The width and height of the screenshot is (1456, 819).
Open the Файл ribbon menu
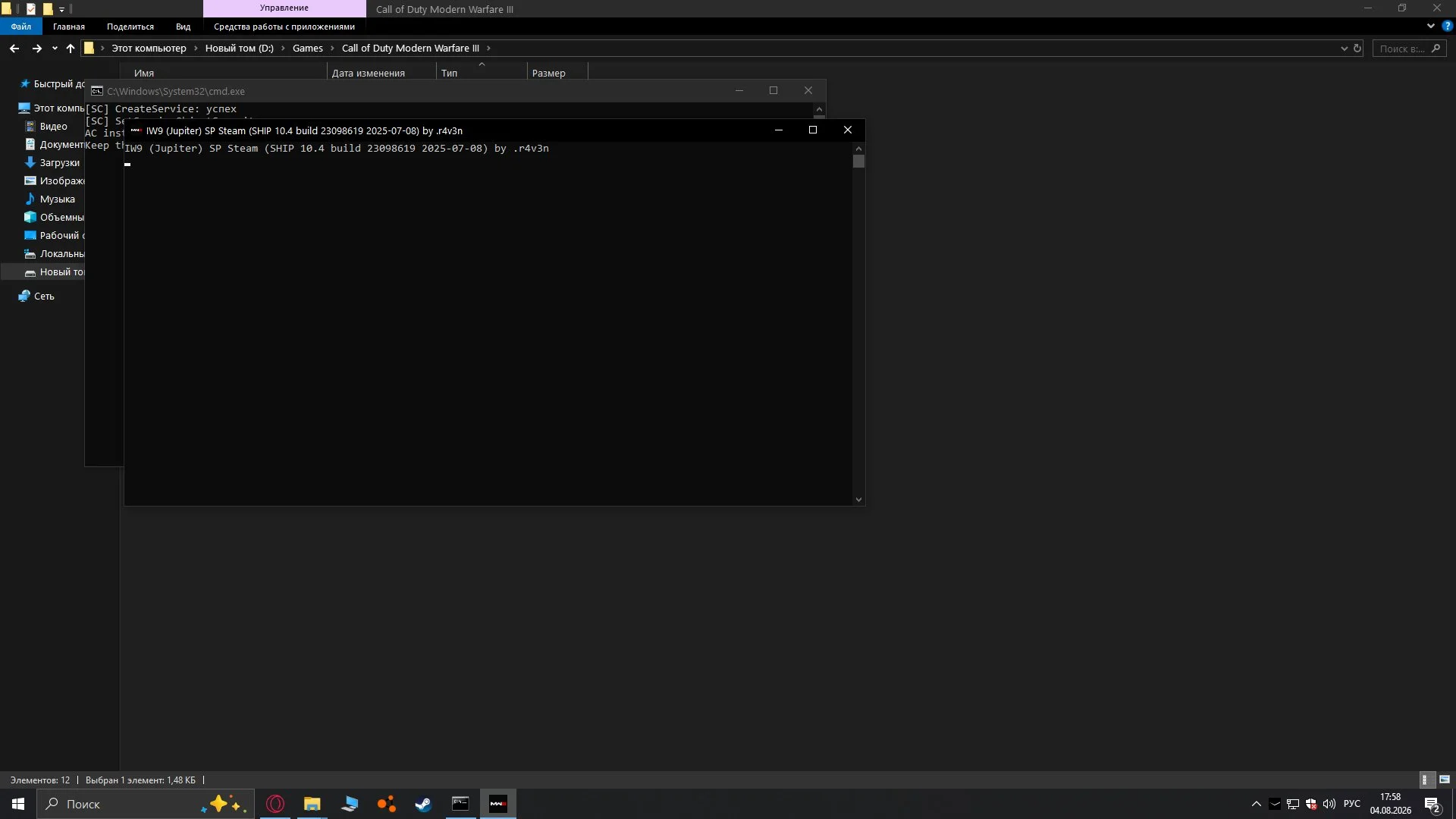pos(21,27)
